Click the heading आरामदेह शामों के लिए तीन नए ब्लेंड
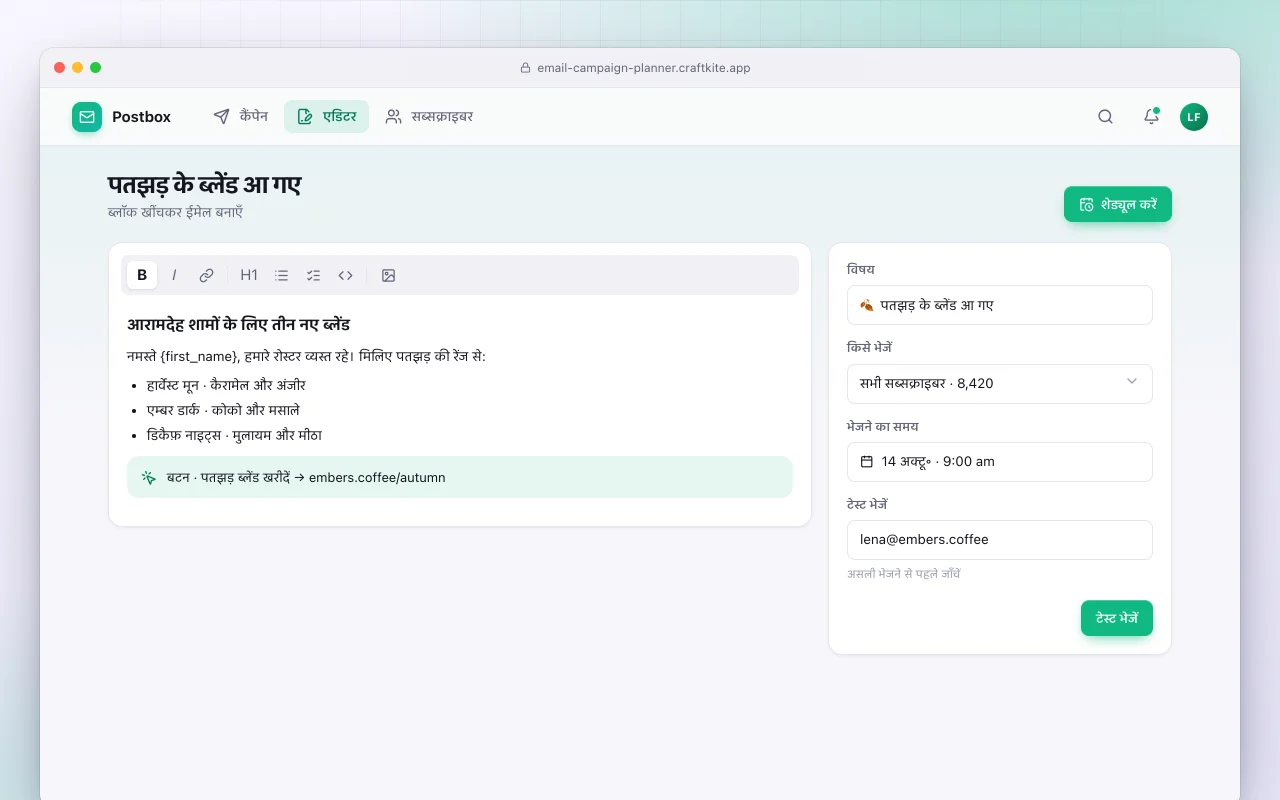 pos(238,325)
